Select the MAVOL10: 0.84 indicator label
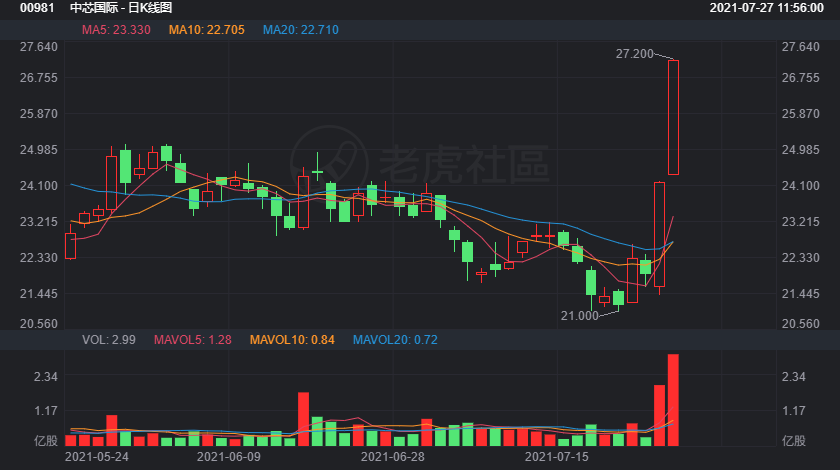840x470 pixels. tap(293, 340)
